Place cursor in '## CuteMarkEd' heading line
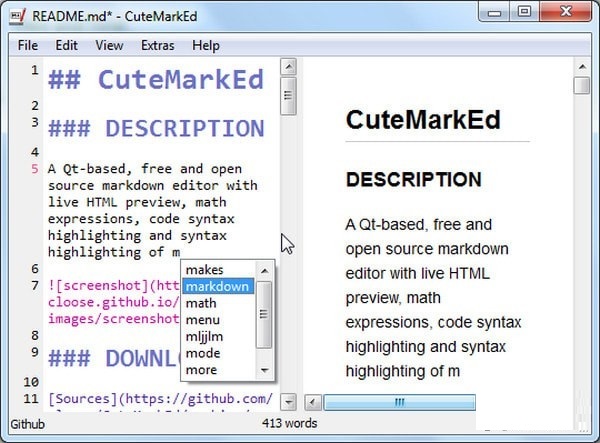This screenshot has width=600, height=443. pos(156,80)
